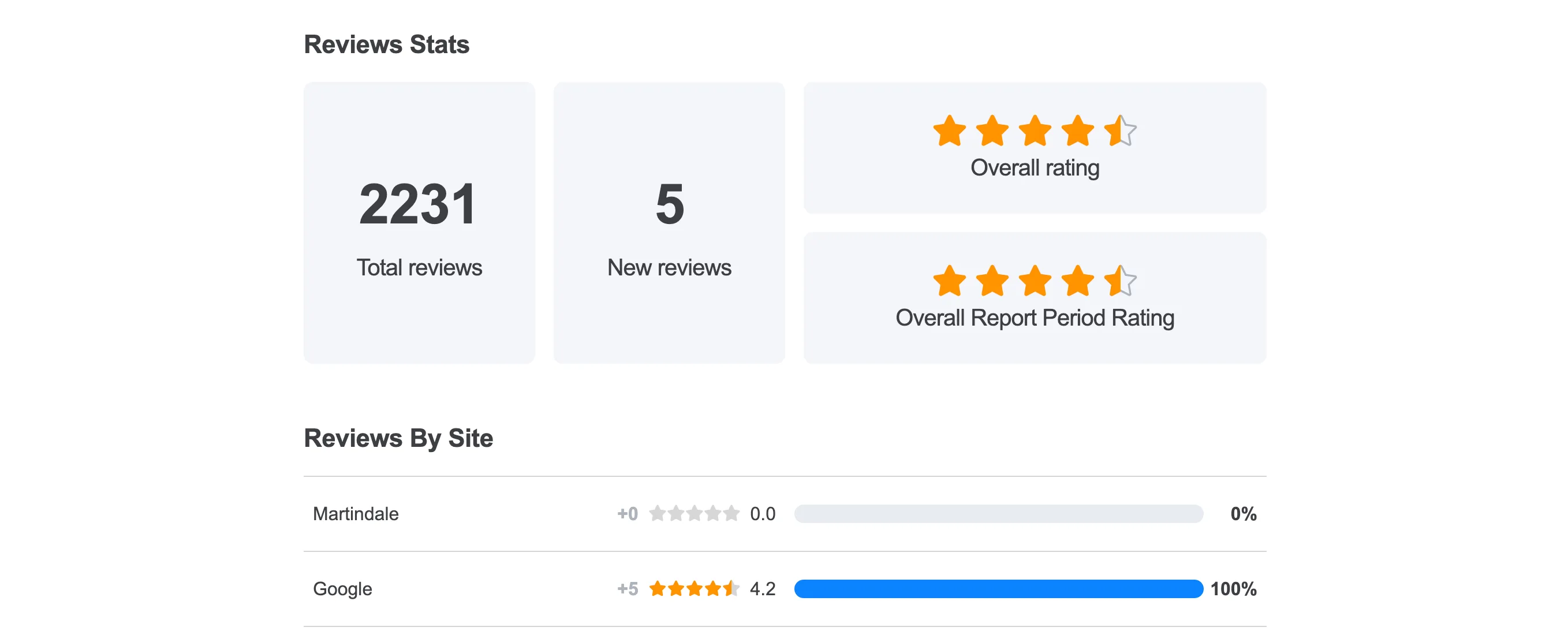Click the Reviews By Site heading
Image resolution: width=1568 pixels, height=642 pixels.
pos(398,438)
